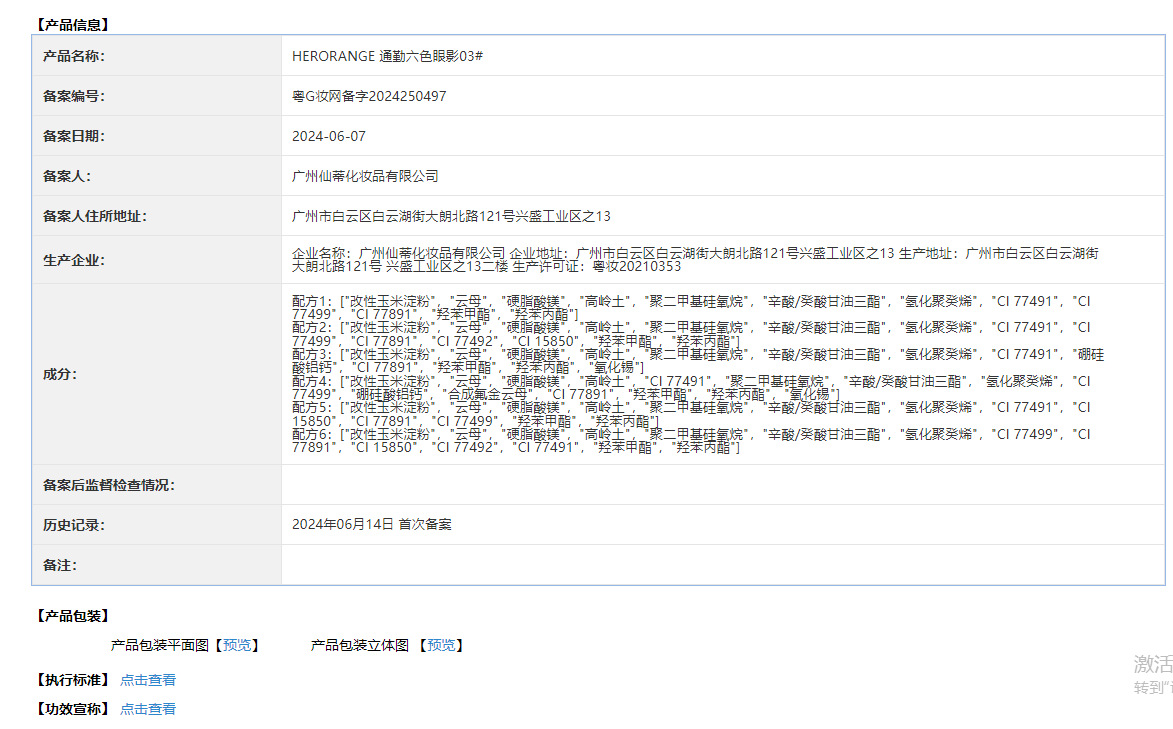Open the 产品包装立体图 预览 link
The width and height of the screenshot is (1173, 729).
441,645
